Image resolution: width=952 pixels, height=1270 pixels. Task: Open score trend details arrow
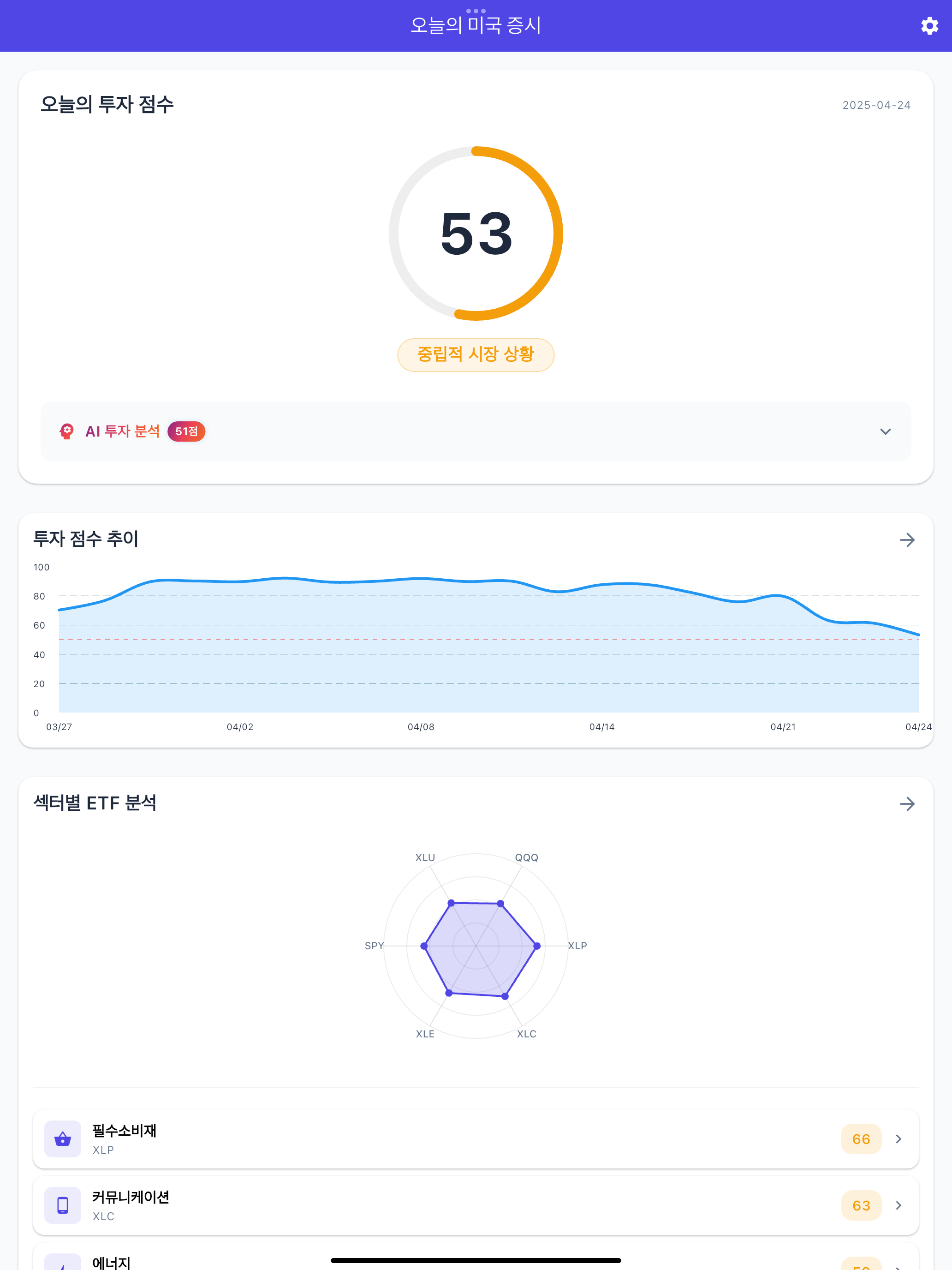[x=907, y=539]
